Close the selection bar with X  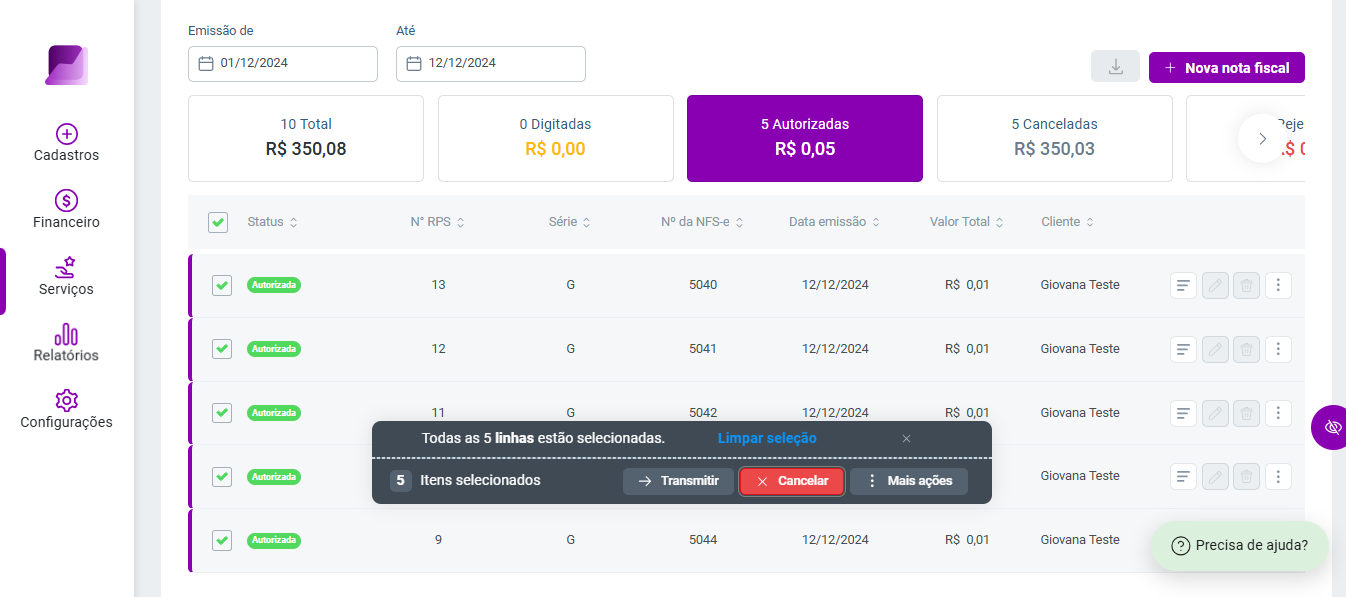[906, 438]
